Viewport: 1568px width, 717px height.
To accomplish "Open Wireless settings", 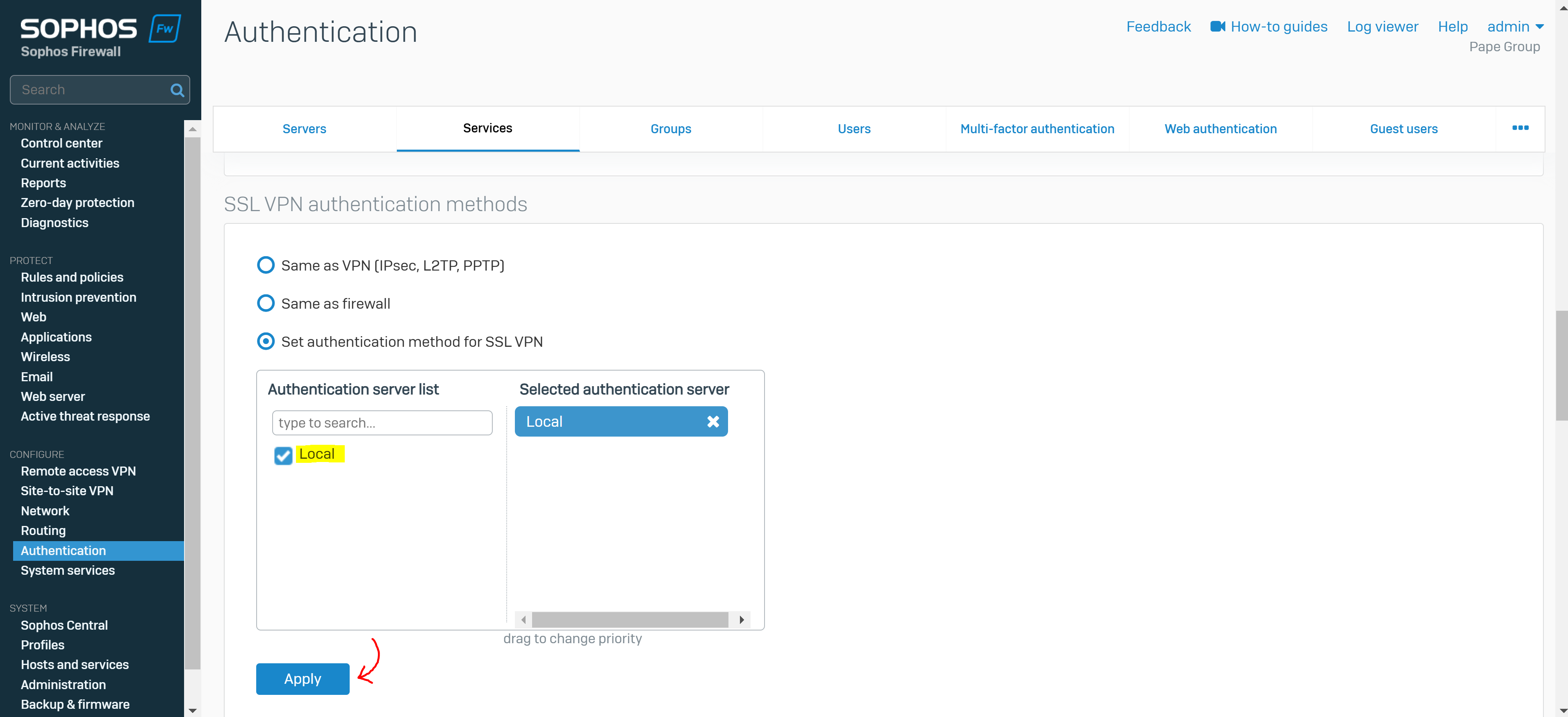I will click(x=45, y=357).
